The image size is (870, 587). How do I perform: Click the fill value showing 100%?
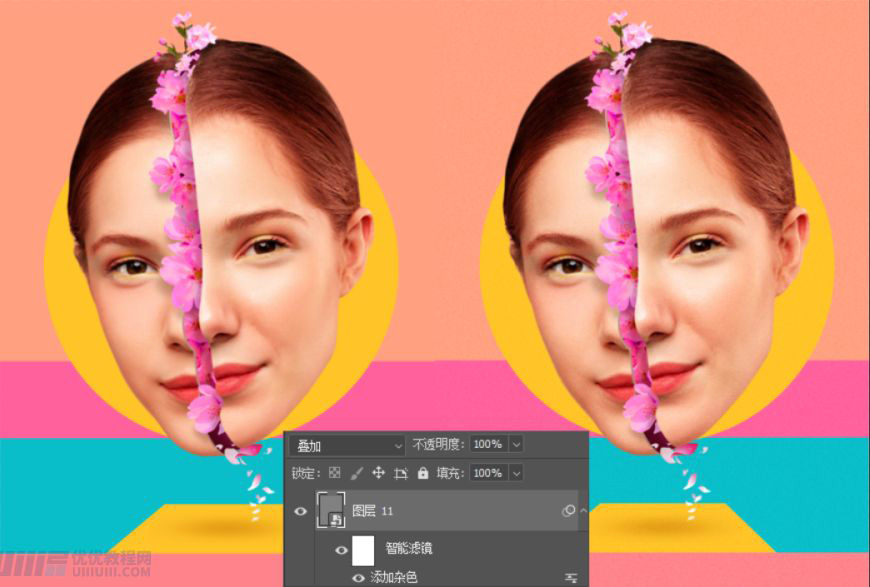pyautogui.click(x=485, y=473)
